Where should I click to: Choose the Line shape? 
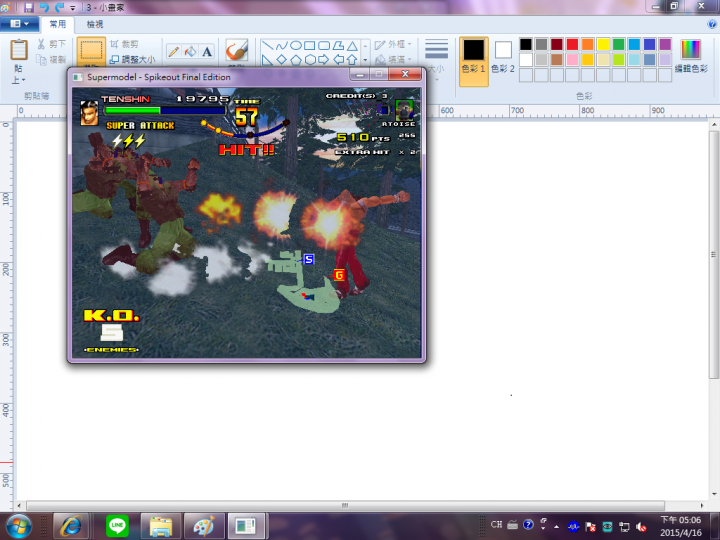click(268, 45)
